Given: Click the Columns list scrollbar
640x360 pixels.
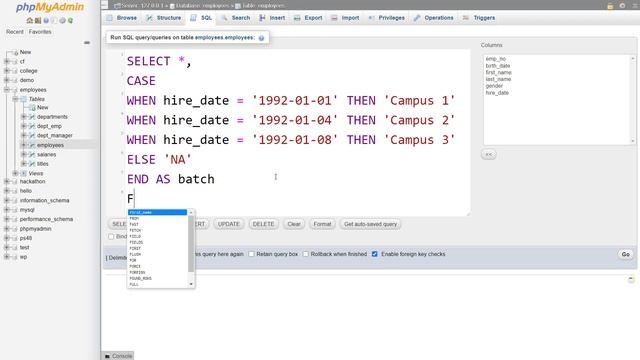Looking at the screenshot, I should coord(633,100).
